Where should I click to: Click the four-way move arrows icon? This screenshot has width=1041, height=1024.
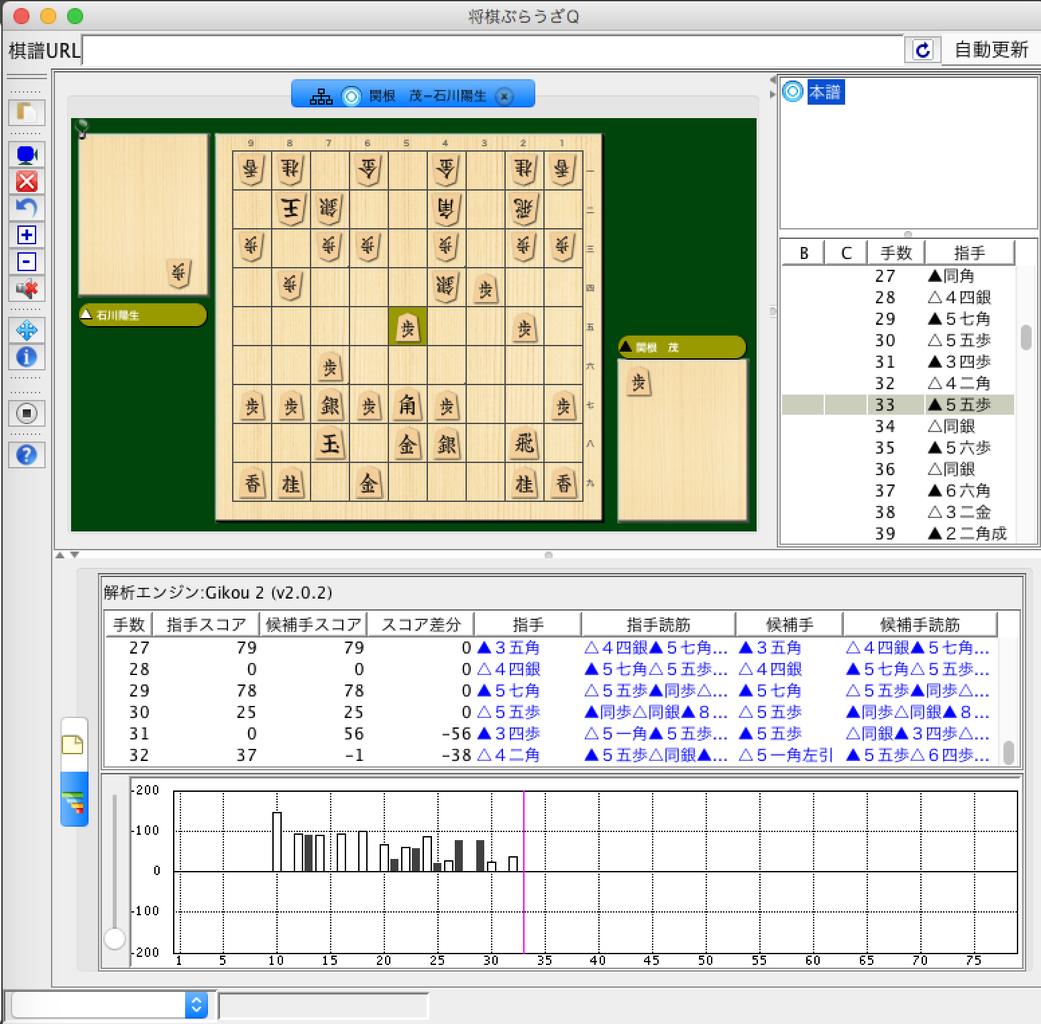point(27,330)
